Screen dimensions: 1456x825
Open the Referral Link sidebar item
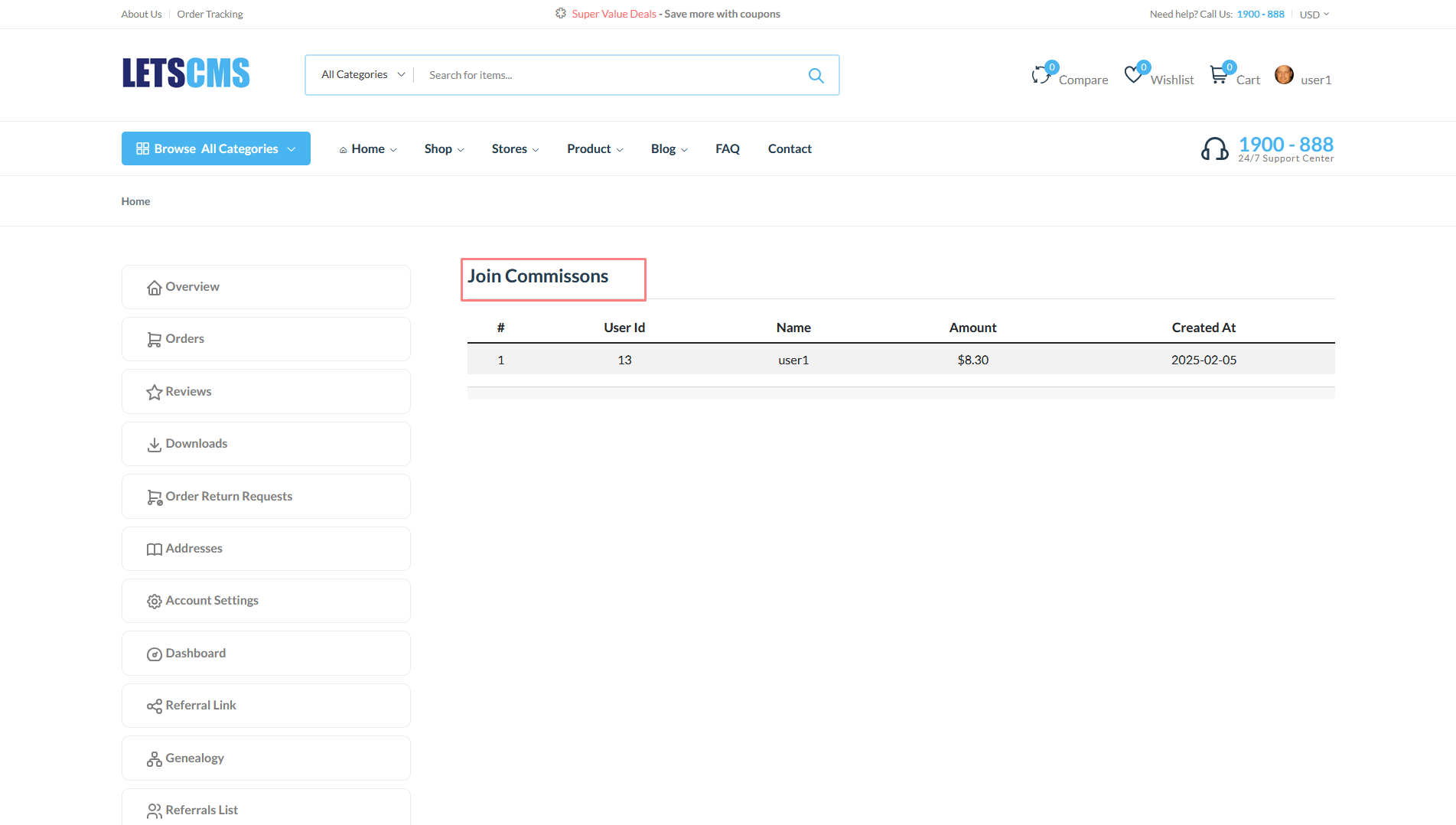click(200, 705)
